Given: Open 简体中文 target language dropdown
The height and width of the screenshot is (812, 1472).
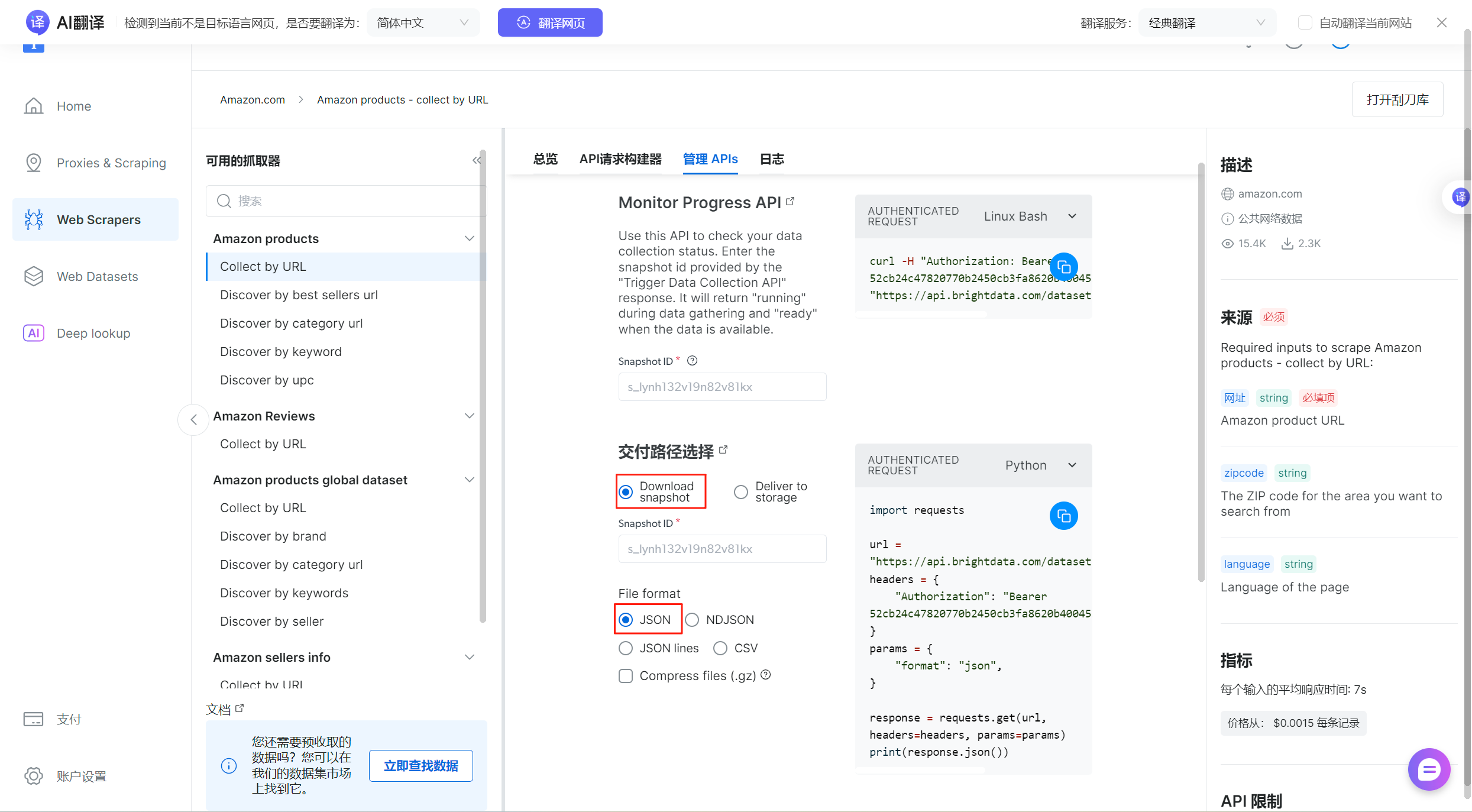Looking at the screenshot, I should pos(423,22).
